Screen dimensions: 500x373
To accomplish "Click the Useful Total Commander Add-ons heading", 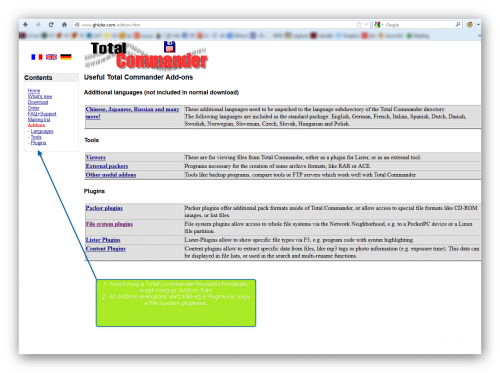I will (x=138, y=77).
